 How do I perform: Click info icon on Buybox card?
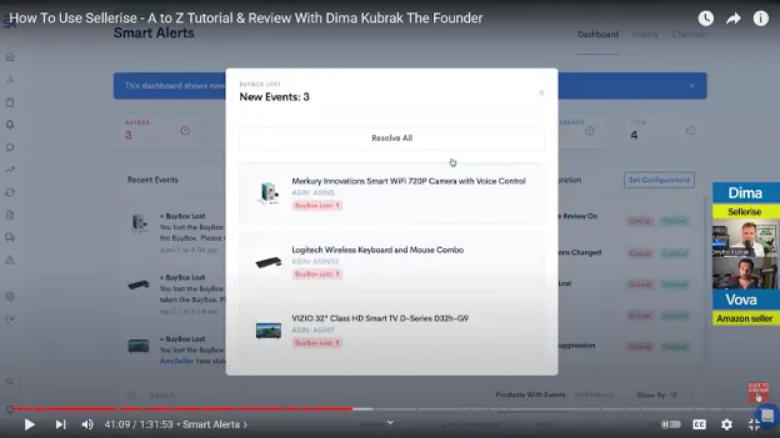tap(185, 131)
